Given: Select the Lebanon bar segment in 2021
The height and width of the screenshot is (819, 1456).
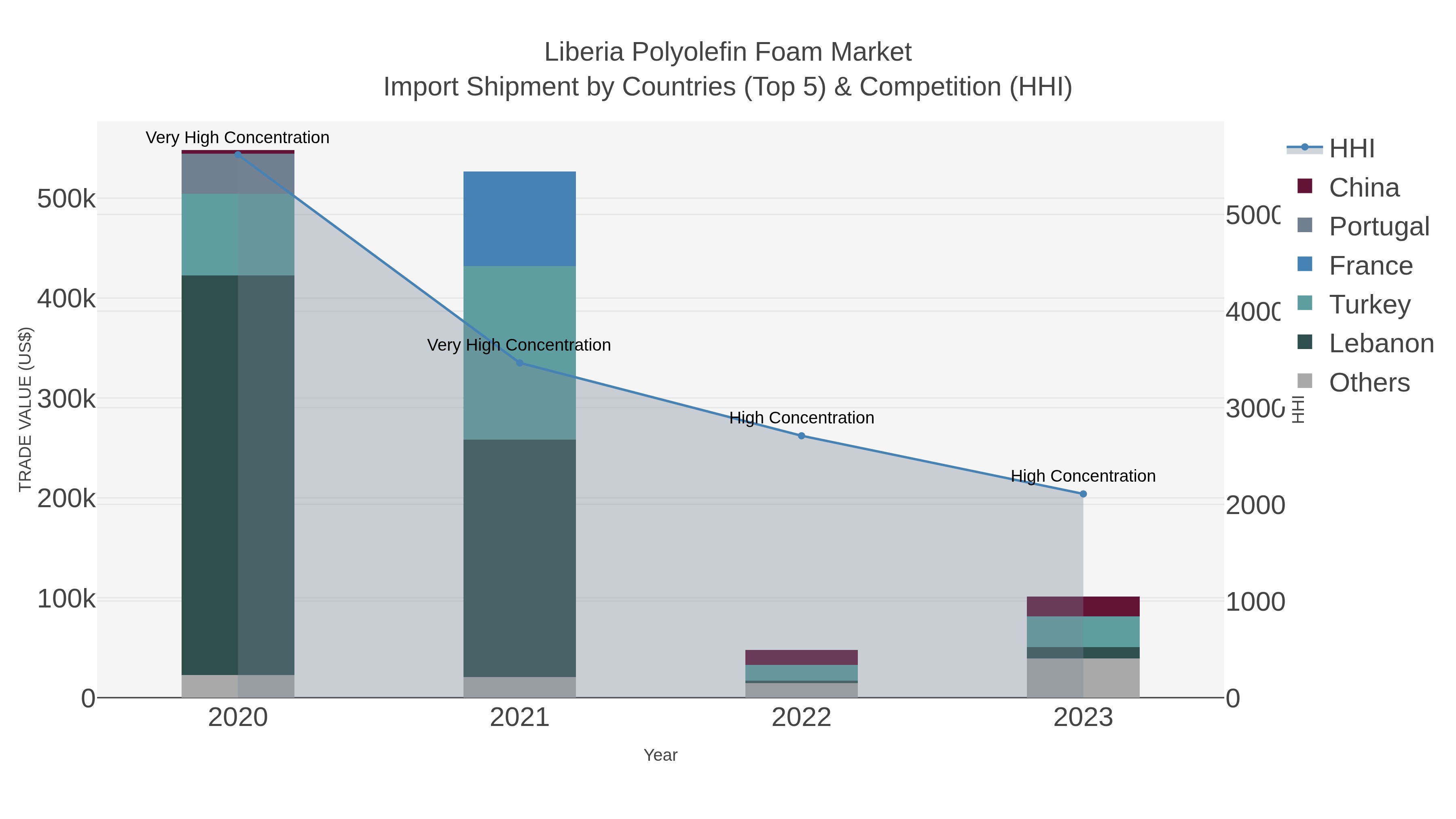Looking at the screenshot, I should point(519,559).
